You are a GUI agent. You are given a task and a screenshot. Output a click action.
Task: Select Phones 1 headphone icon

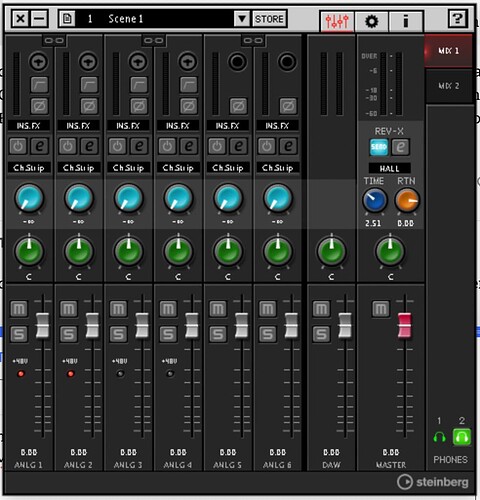pos(439,437)
